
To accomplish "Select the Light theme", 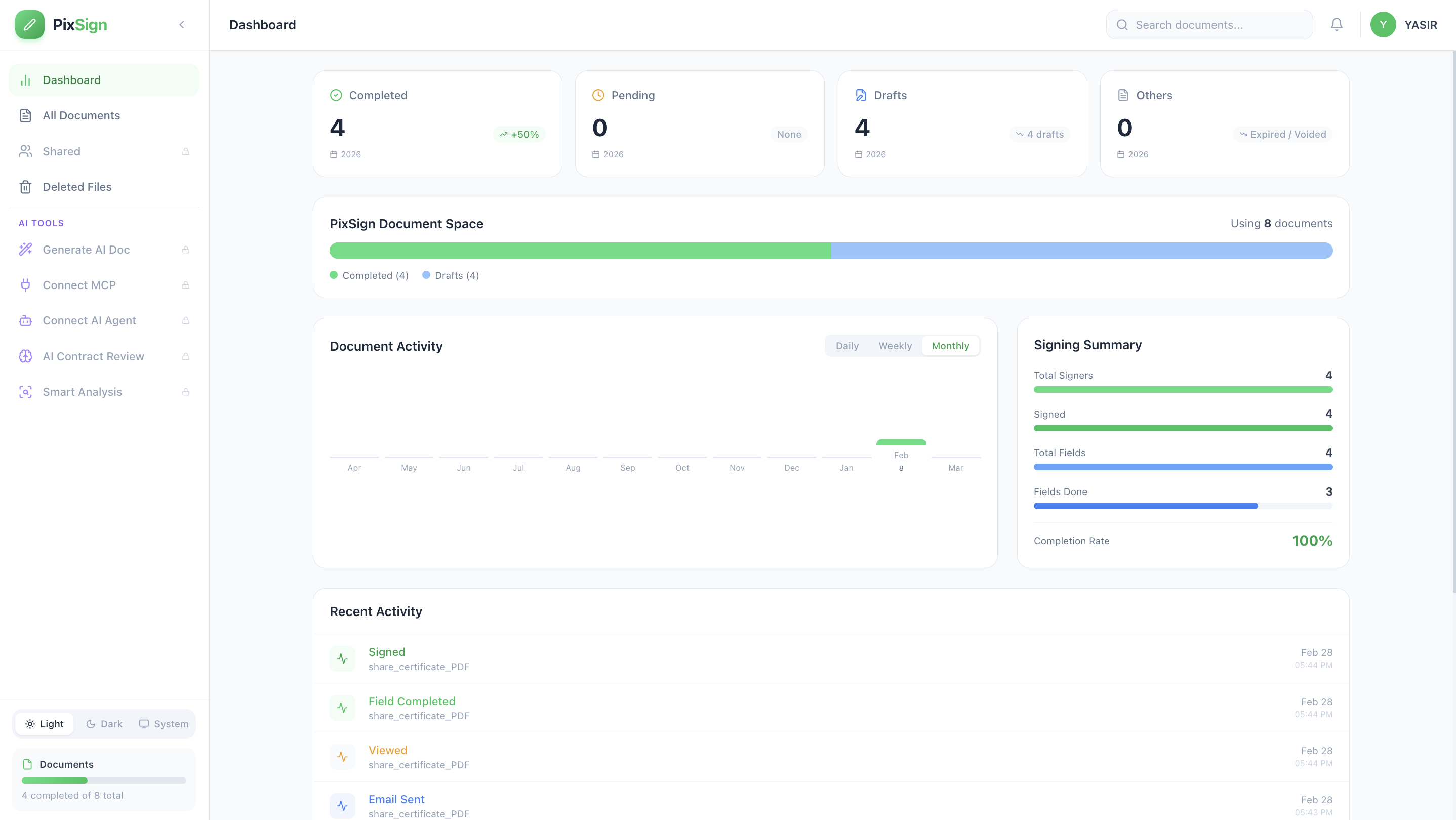I will tap(44, 723).
